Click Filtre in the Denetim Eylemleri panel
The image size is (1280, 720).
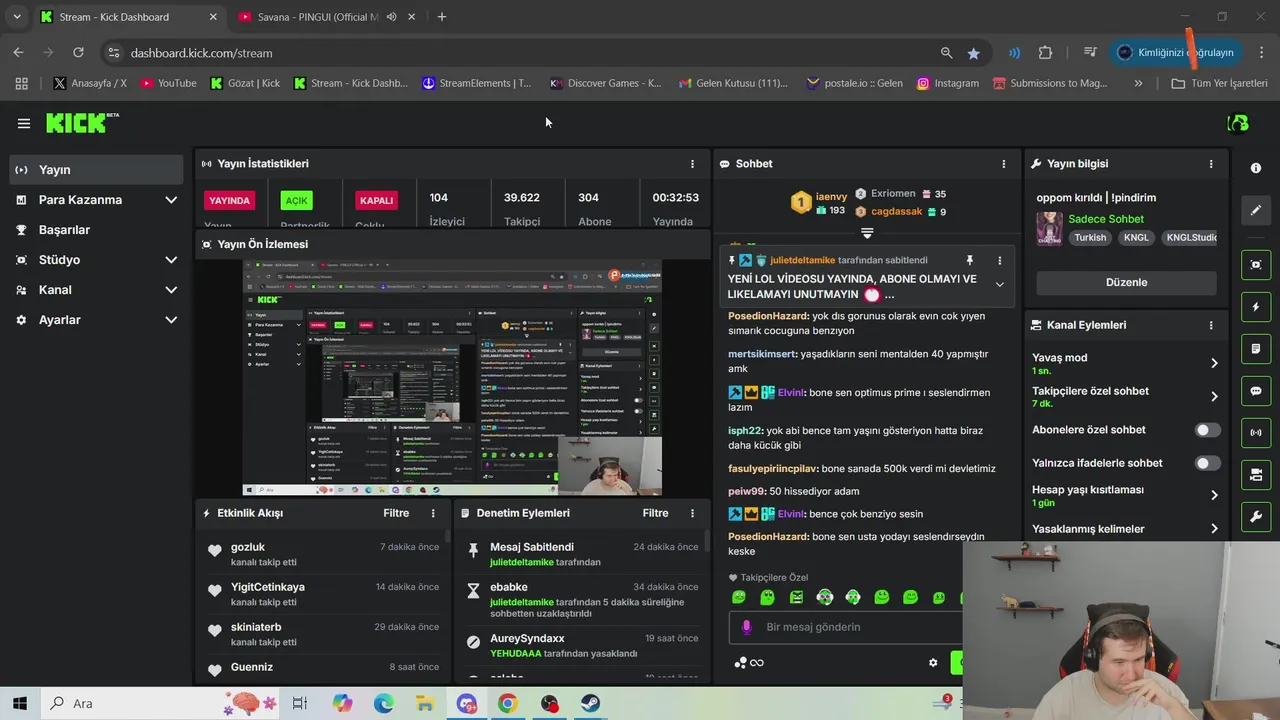(655, 513)
